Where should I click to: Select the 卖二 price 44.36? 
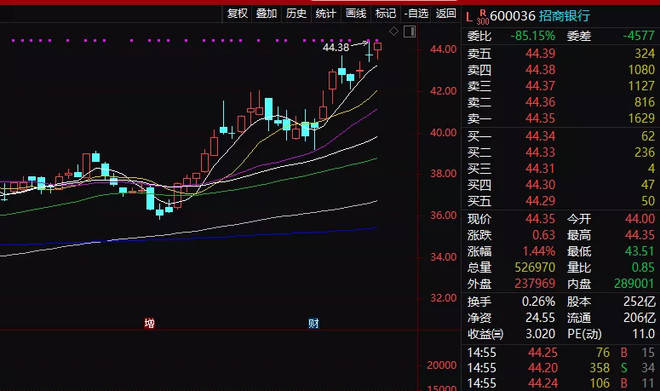pos(540,102)
